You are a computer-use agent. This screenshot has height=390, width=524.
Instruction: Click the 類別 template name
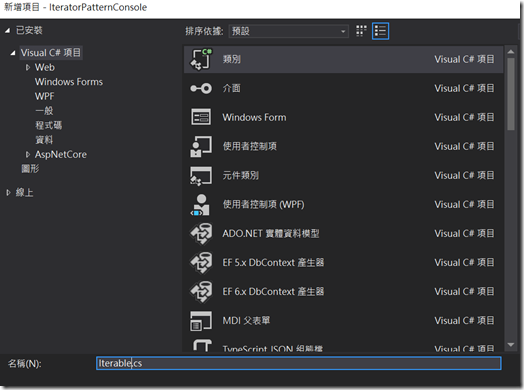pyautogui.click(x=232, y=59)
